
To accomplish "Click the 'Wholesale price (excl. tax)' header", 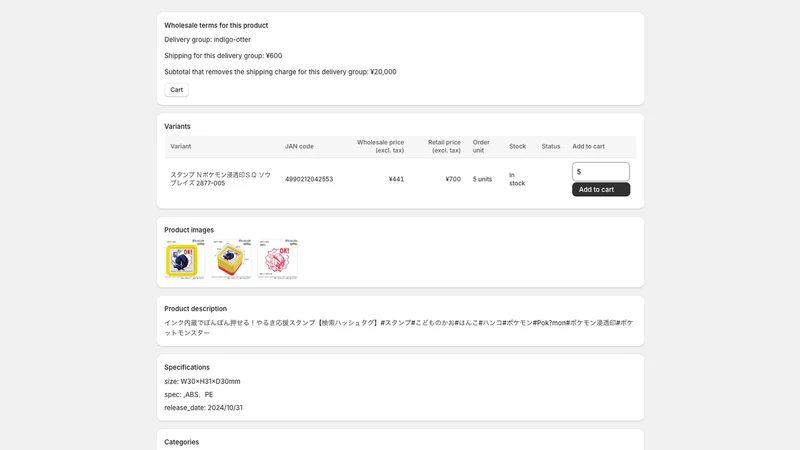I will pyautogui.click(x=380, y=146).
